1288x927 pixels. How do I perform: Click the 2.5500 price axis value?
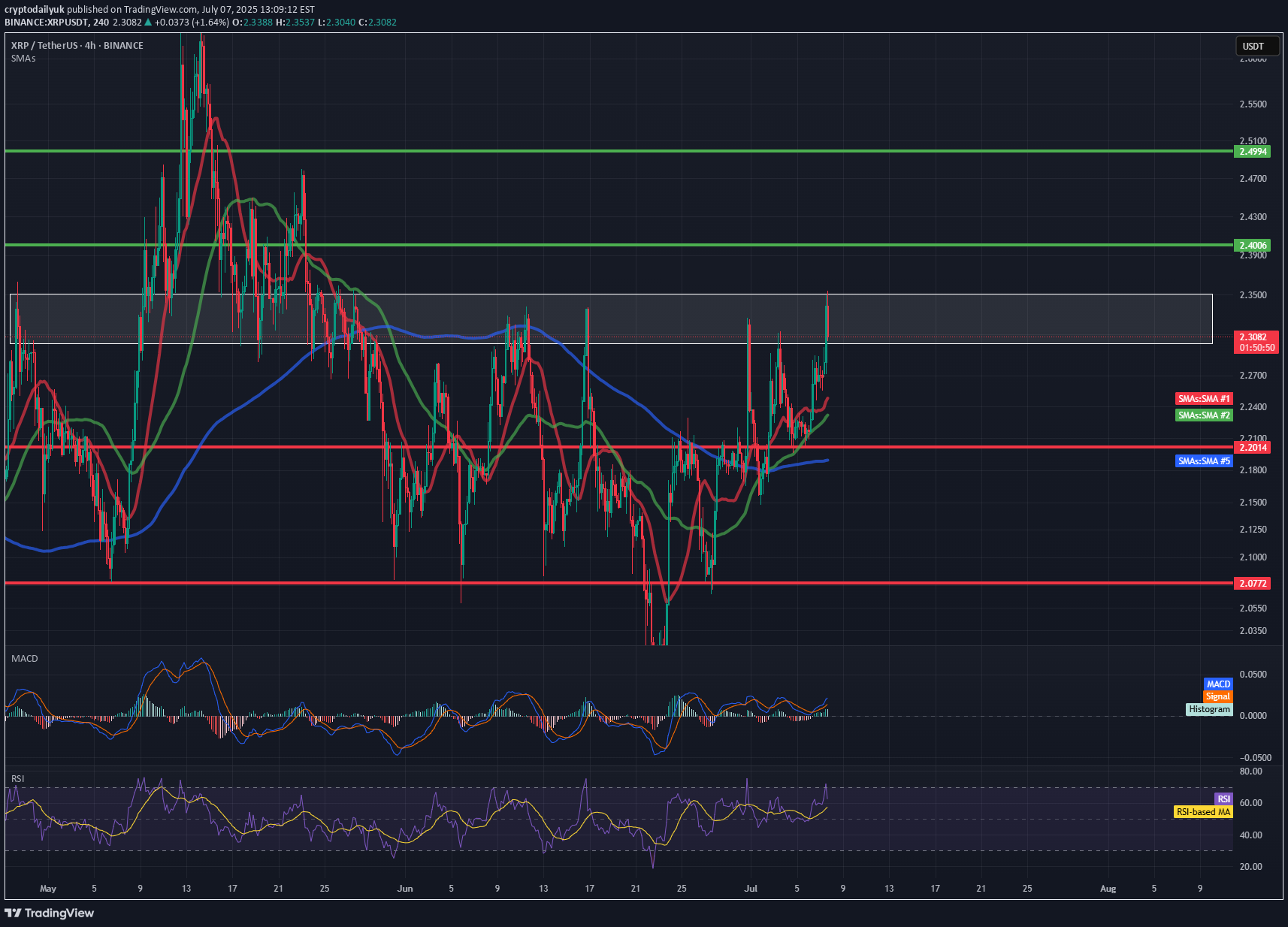1253,104
